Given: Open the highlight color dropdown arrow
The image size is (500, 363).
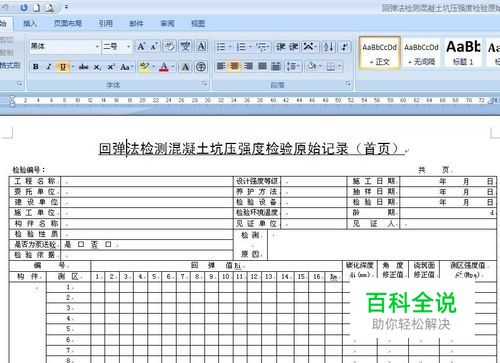Looking at the screenshot, I should point(153,67).
